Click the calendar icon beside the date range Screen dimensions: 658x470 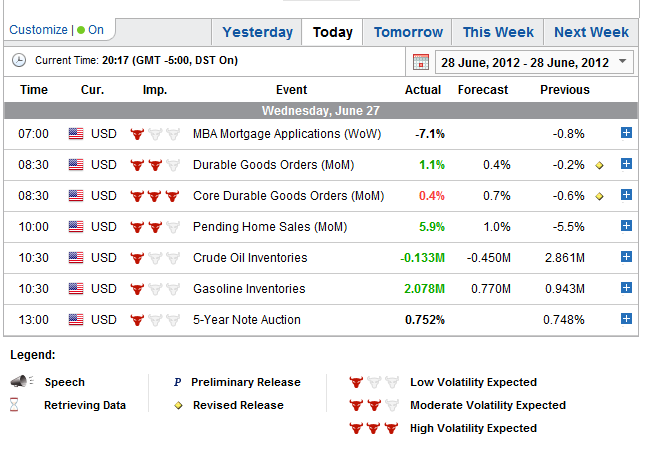click(x=420, y=62)
